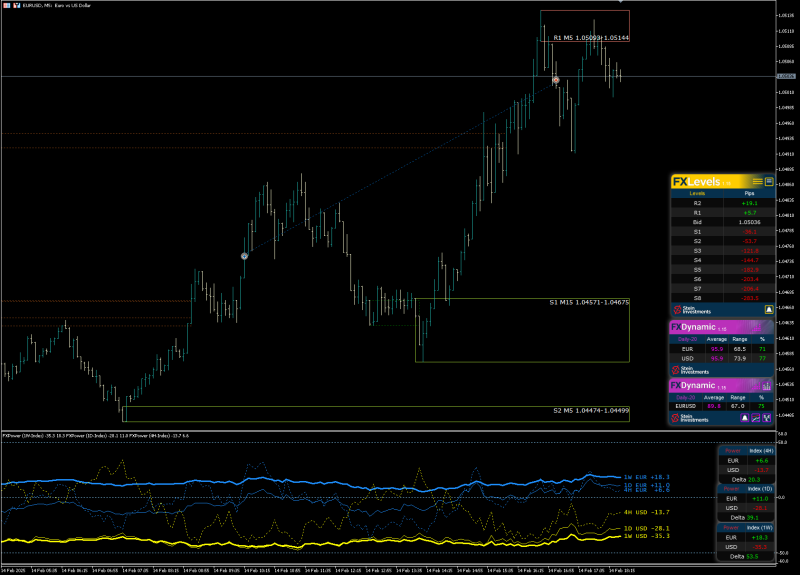Click the bar chart icon in EURUSD FXDynamic header

[x=766, y=386]
